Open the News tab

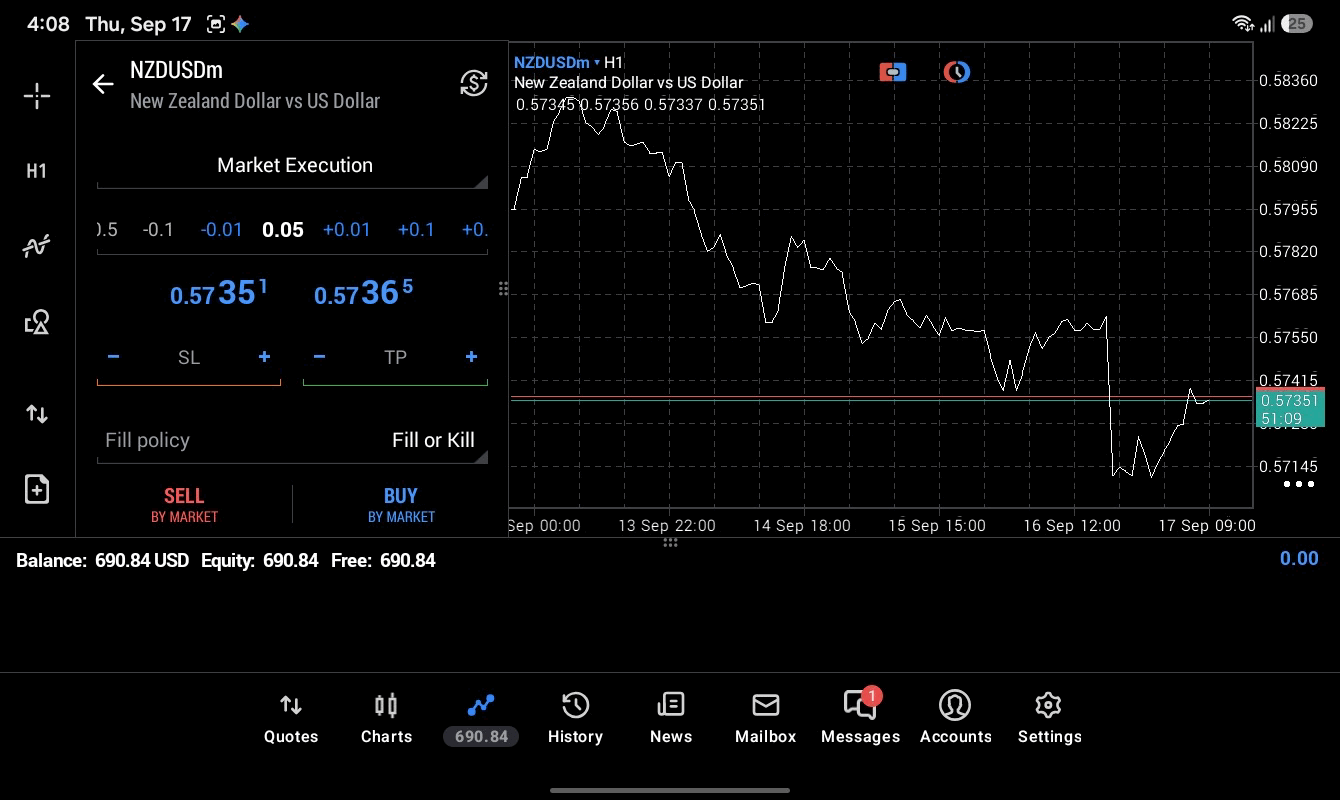[x=670, y=719]
